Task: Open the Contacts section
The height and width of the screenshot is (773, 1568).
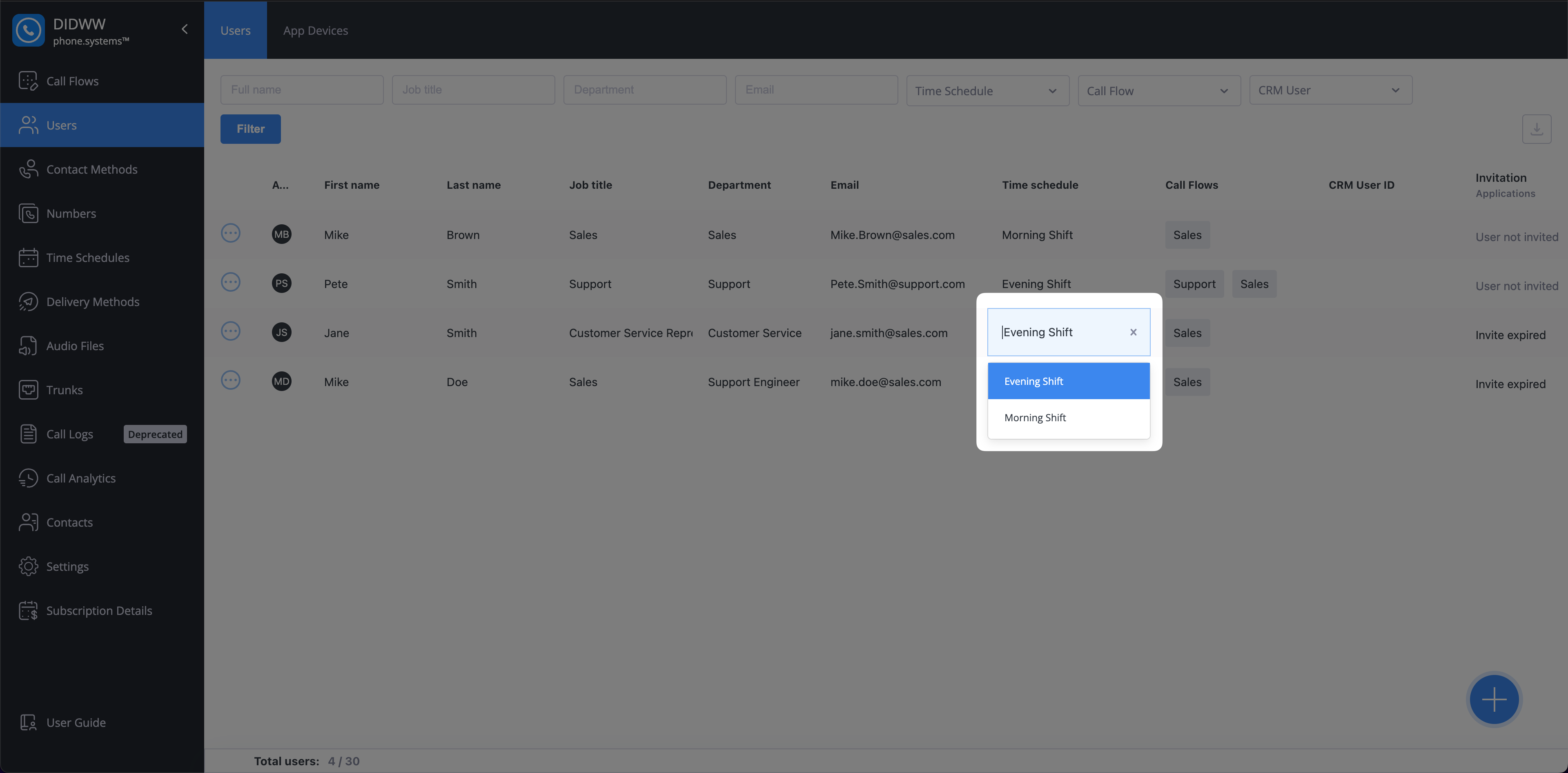Action: click(x=102, y=523)
